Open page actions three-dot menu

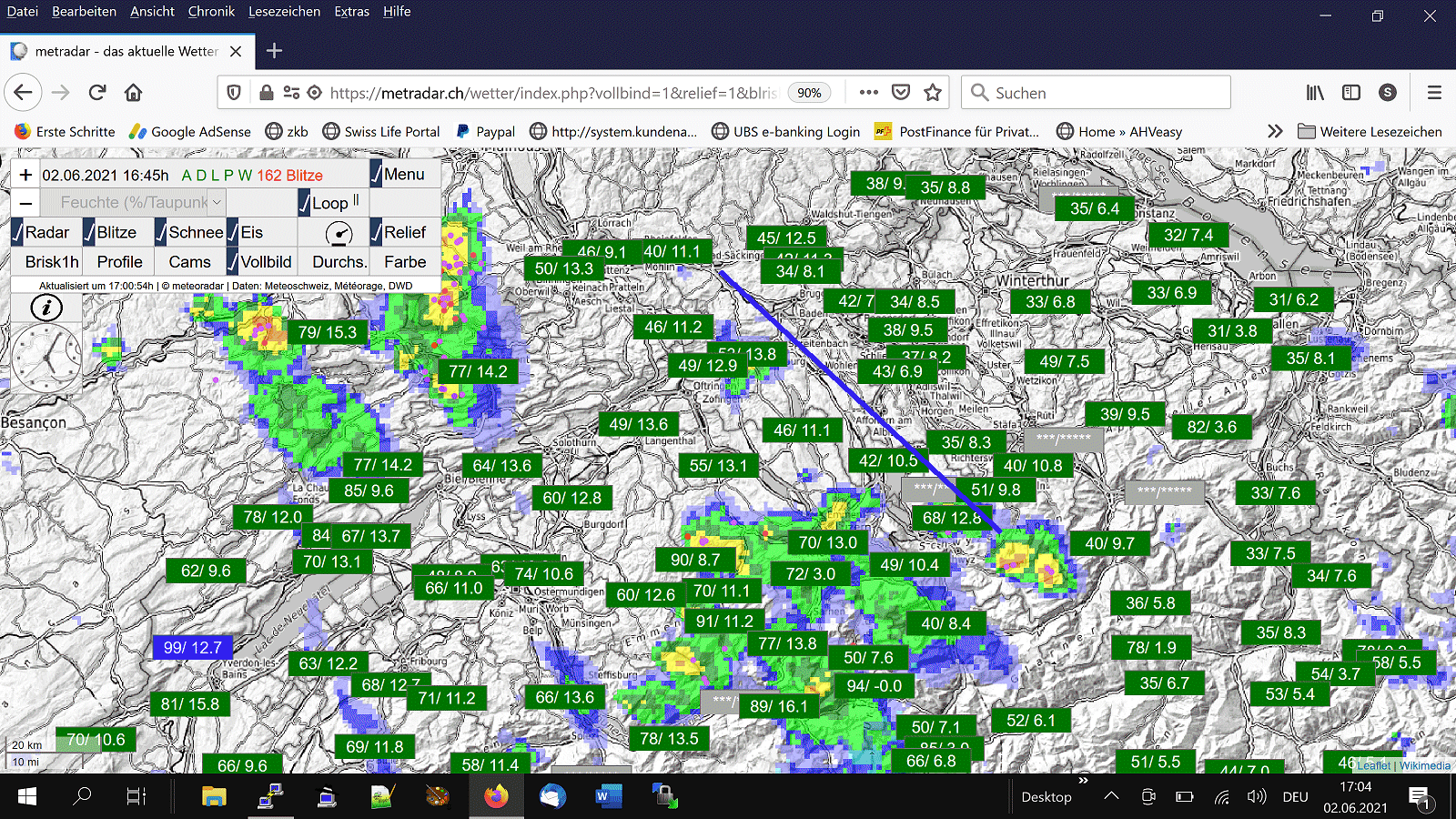tap(869, 93)
